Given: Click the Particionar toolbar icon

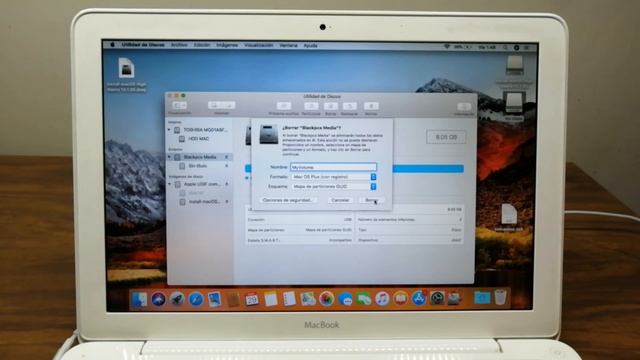Looking at the screenshot, I should click(x=311, y=106).
